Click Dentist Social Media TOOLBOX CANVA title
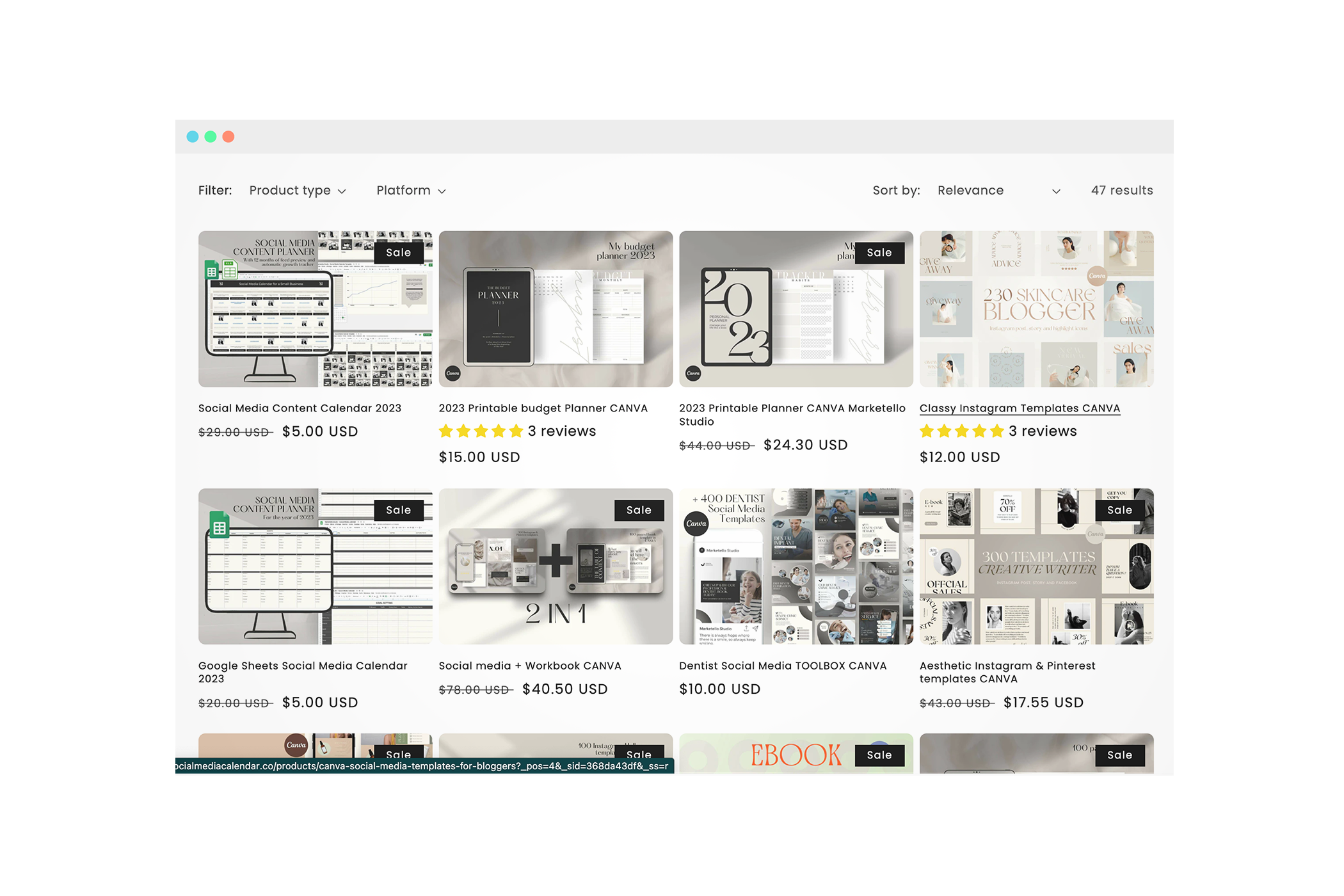 pyautogui.click(x=783, y=666)
